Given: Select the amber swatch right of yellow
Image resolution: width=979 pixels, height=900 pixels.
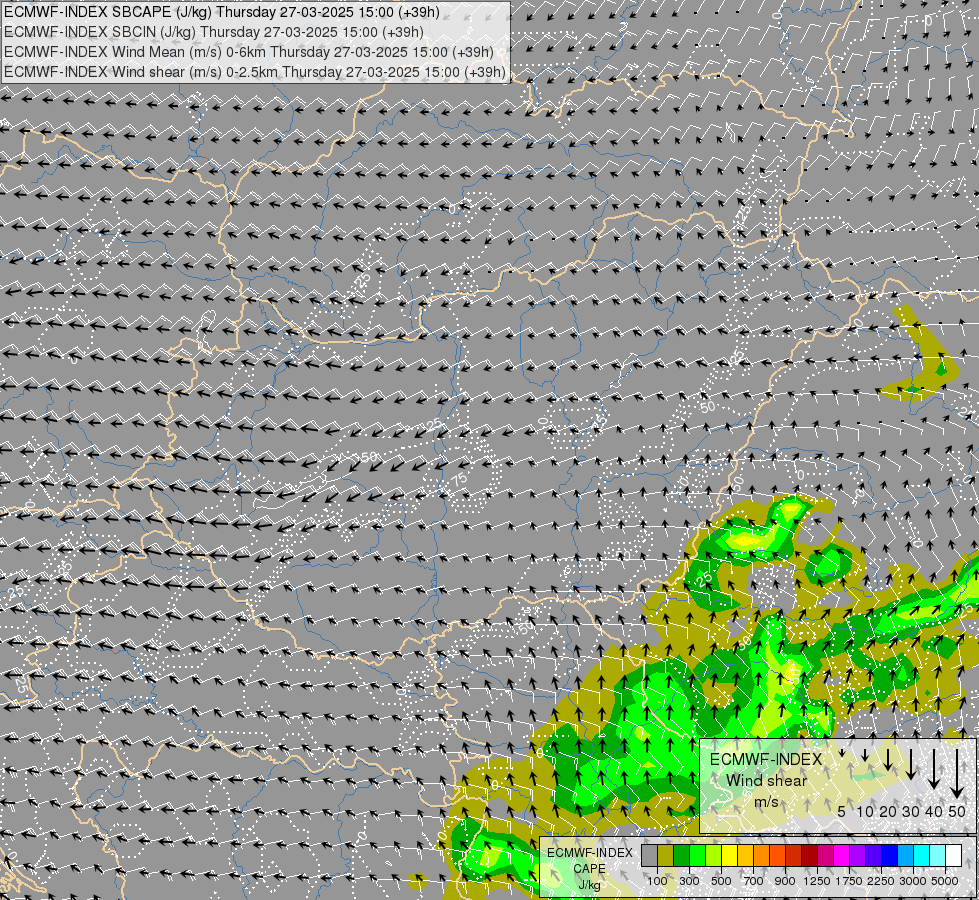Looking at the screenshot, I should (745, 856).
